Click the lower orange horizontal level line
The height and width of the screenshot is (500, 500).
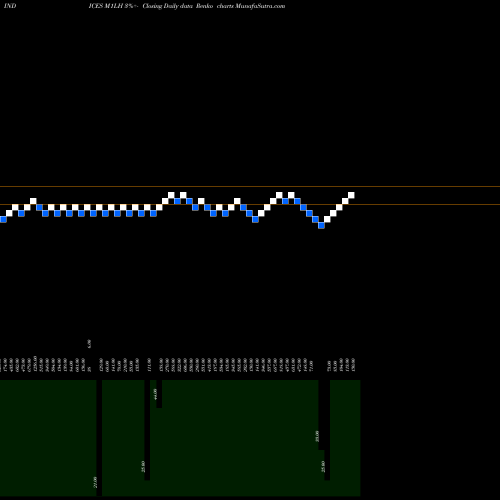[x=250, y=204]
